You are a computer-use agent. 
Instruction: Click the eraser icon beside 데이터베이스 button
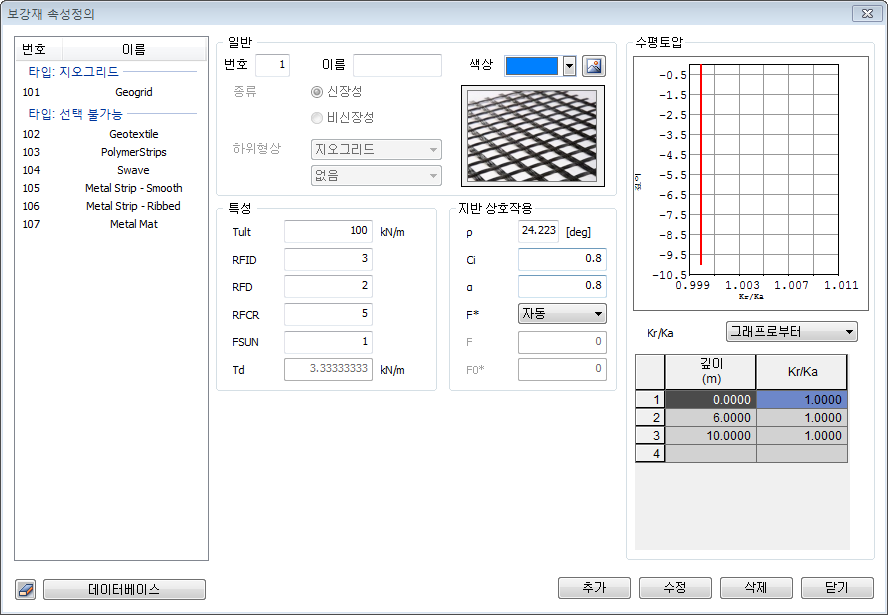click(27, 589)
